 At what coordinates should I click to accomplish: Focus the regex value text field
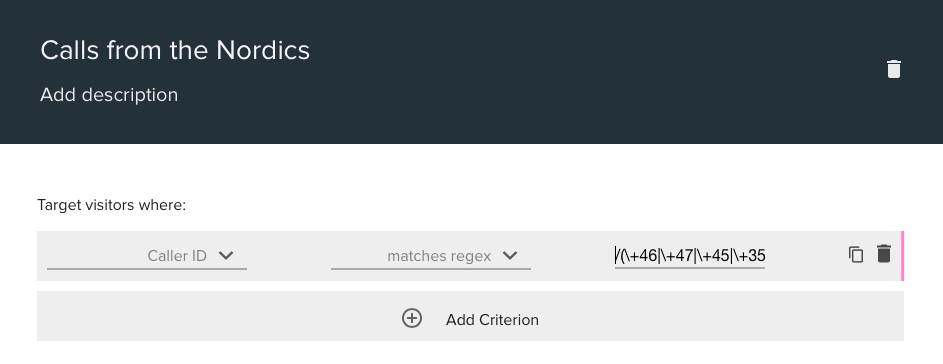click(690, 256)
